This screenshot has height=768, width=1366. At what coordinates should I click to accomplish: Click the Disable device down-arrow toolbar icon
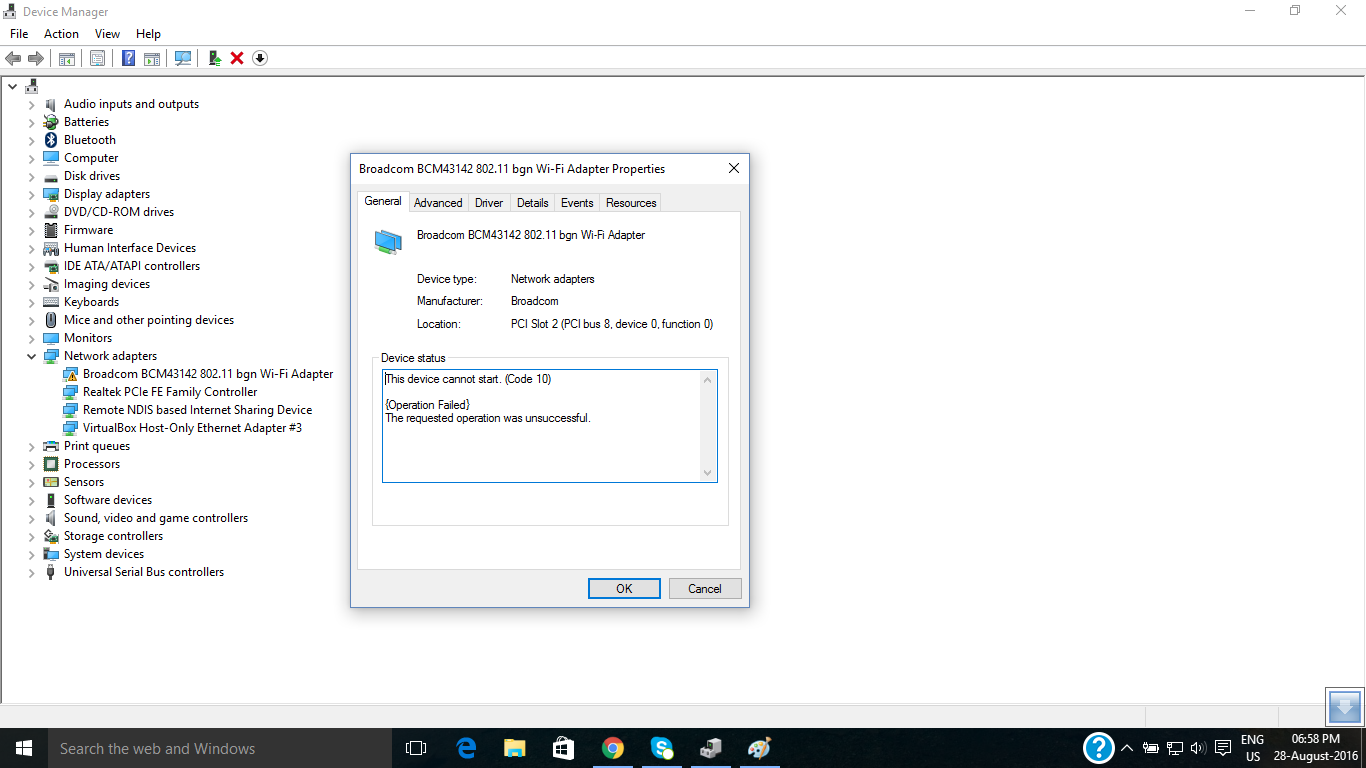[x=260, y=58]
